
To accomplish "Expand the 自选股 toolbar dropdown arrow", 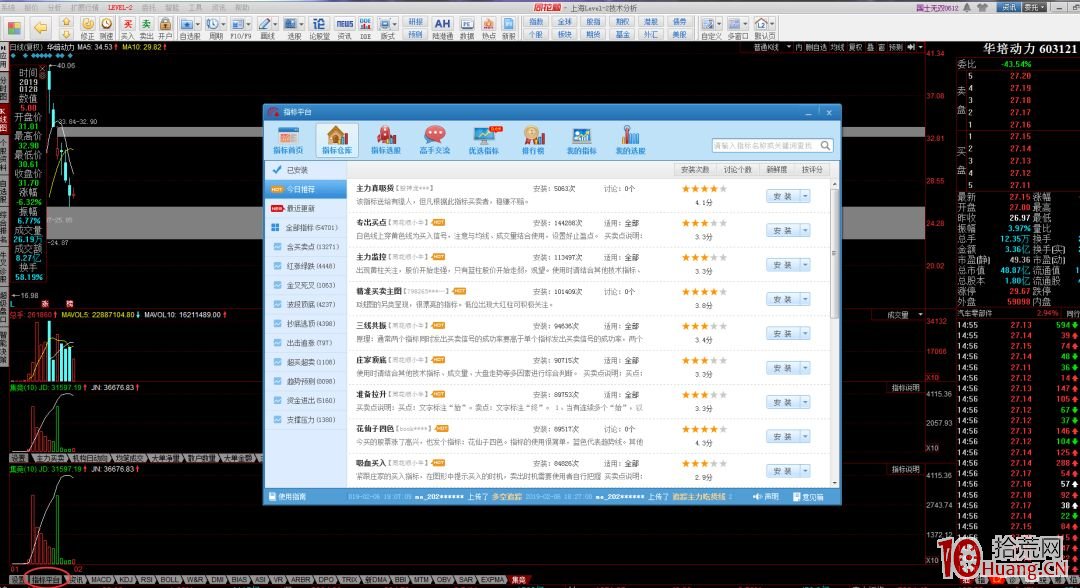I will click(x=198, y=25).
